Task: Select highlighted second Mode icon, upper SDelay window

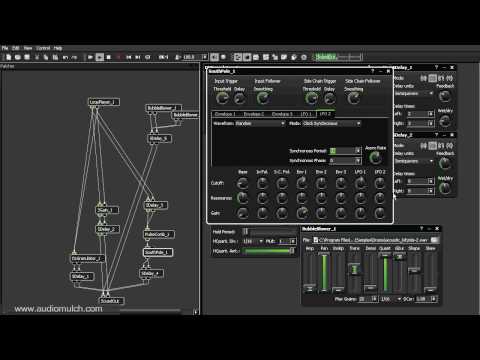Action: [432, 78]
